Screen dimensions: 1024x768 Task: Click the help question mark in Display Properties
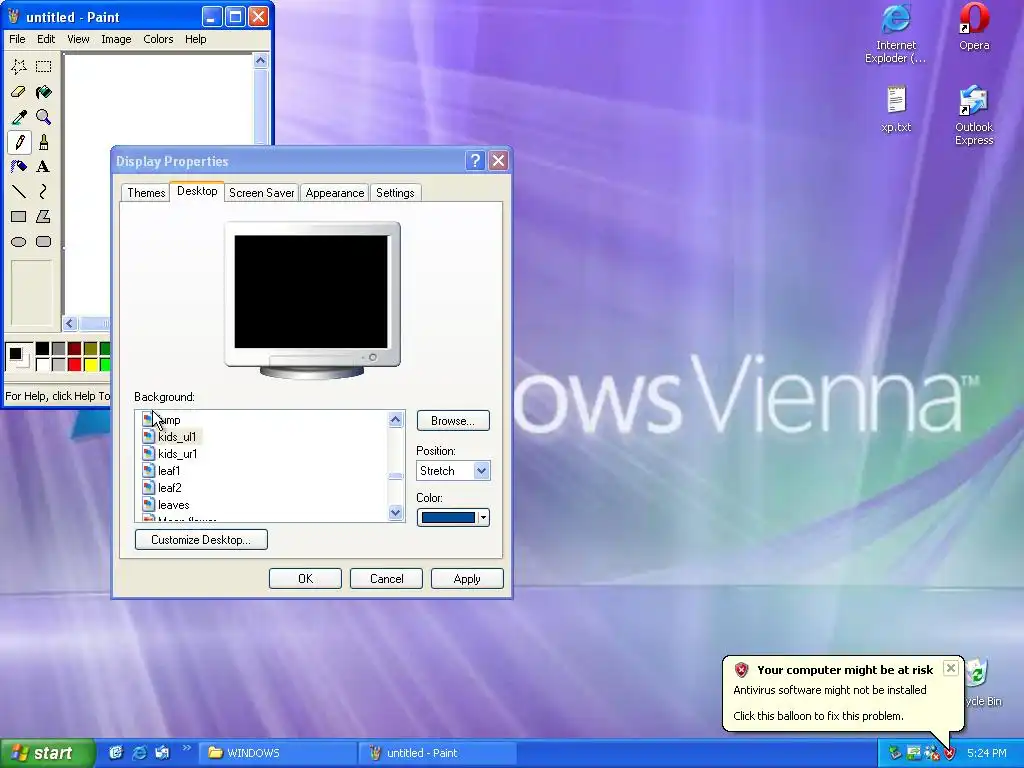(475, 161)
